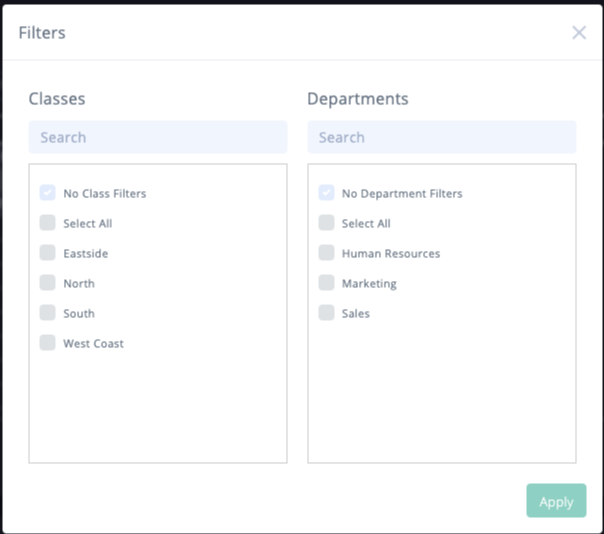The image size is (604, 534).
Task: Enable the Eastside class checkbox
Action: tap(47, 253)
